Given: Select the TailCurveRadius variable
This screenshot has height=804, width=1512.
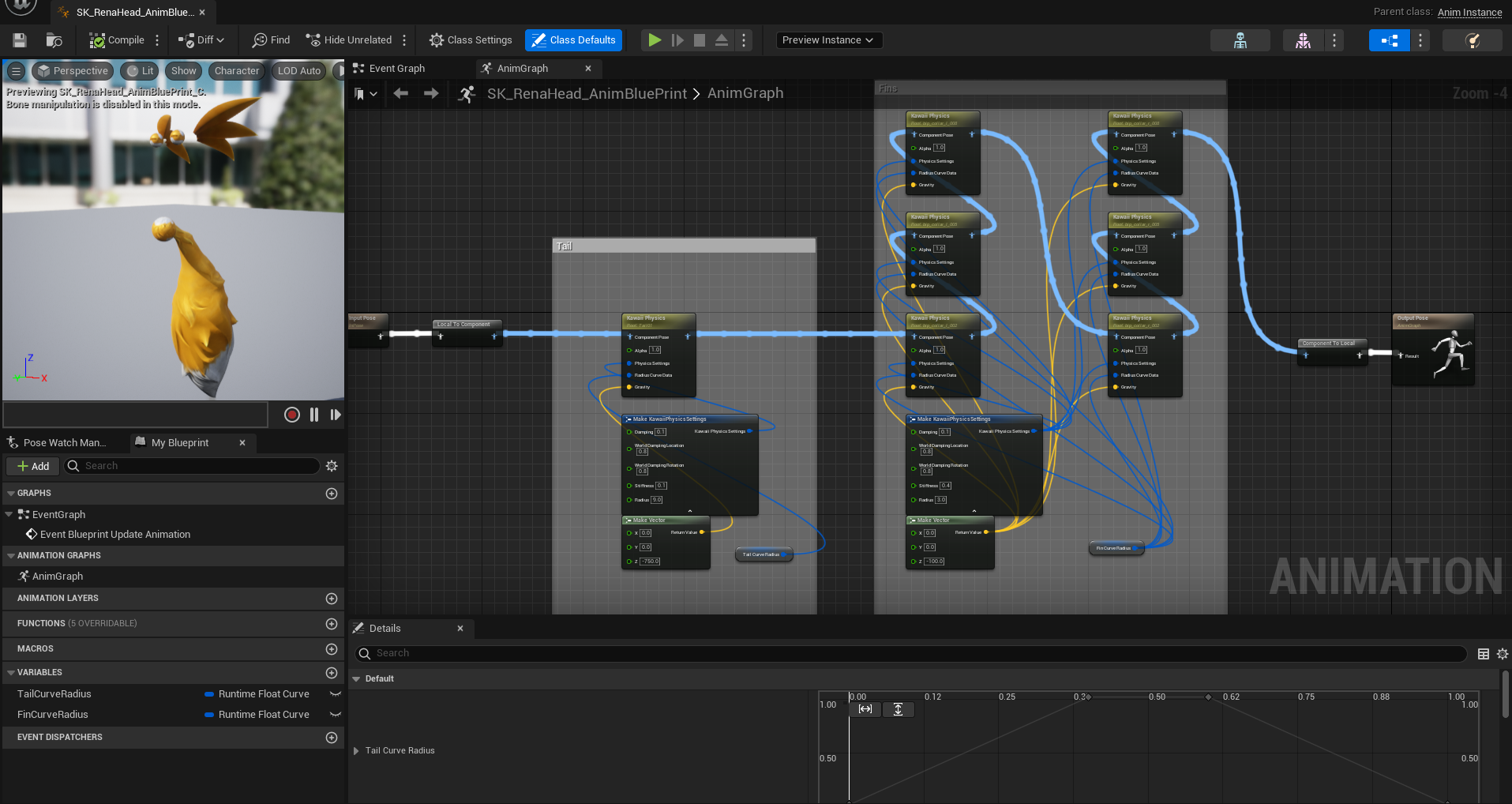Looking at the screenshot, I should 54,694.
